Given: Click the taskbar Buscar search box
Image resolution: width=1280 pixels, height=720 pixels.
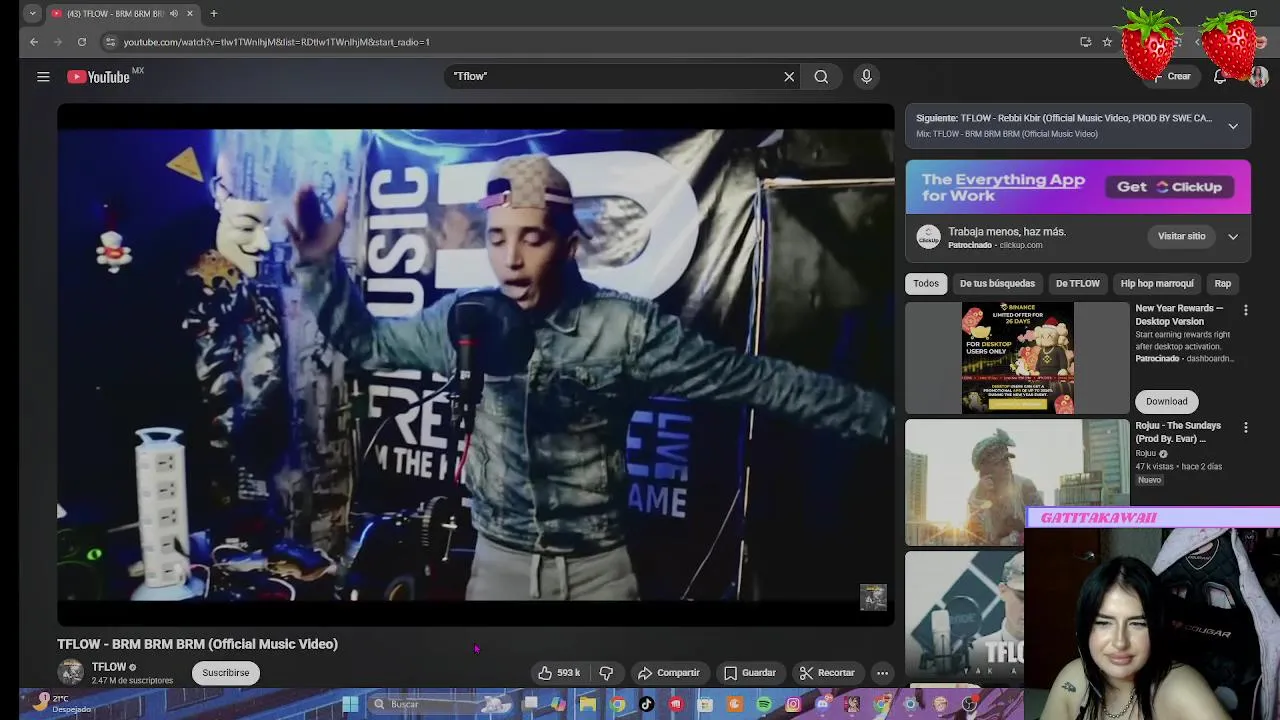Looking at the screenshot, I should coord(440,705).
